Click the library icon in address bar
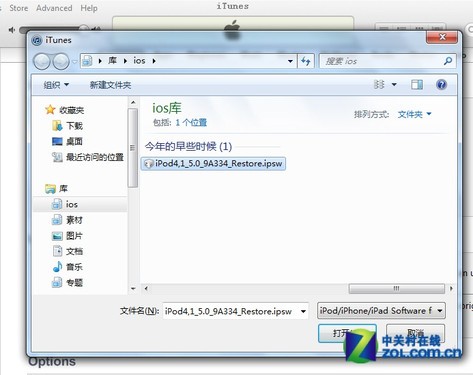 (x=87, y=61)
